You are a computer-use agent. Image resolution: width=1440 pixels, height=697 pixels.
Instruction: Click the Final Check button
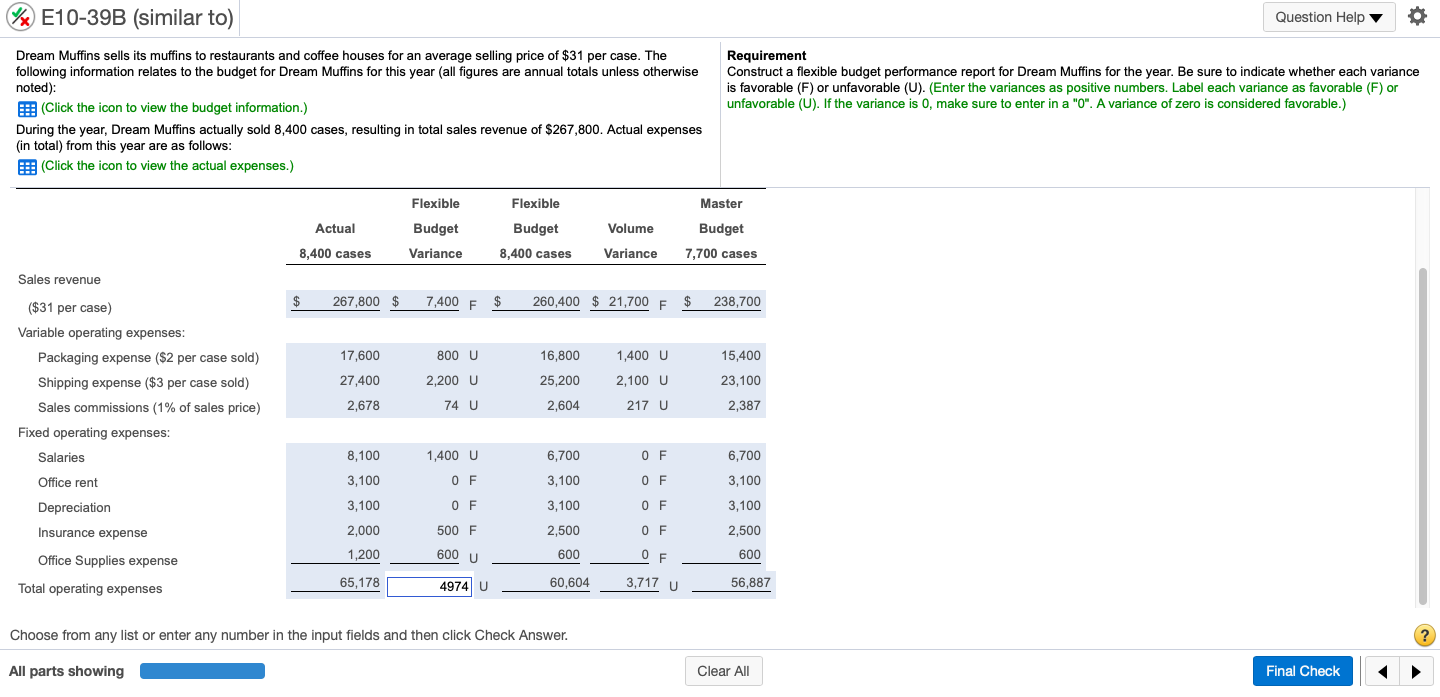pos(1302,671)
